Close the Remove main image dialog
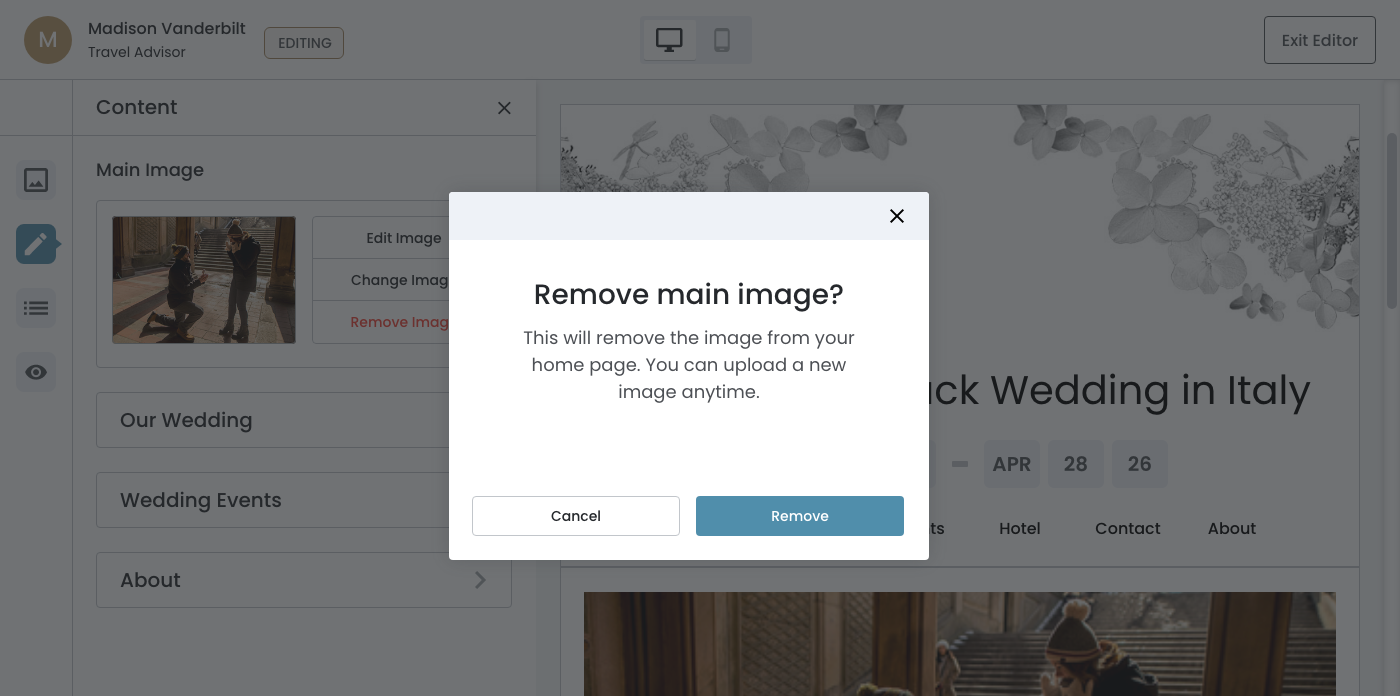Screen dimensions: 1400x696 click(897, 216)
